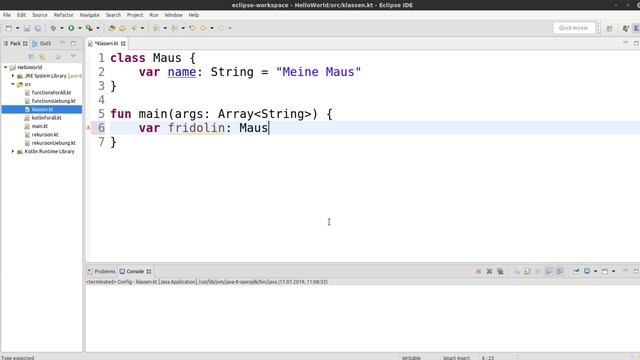Click the New Java Package icon

(111, 28)
